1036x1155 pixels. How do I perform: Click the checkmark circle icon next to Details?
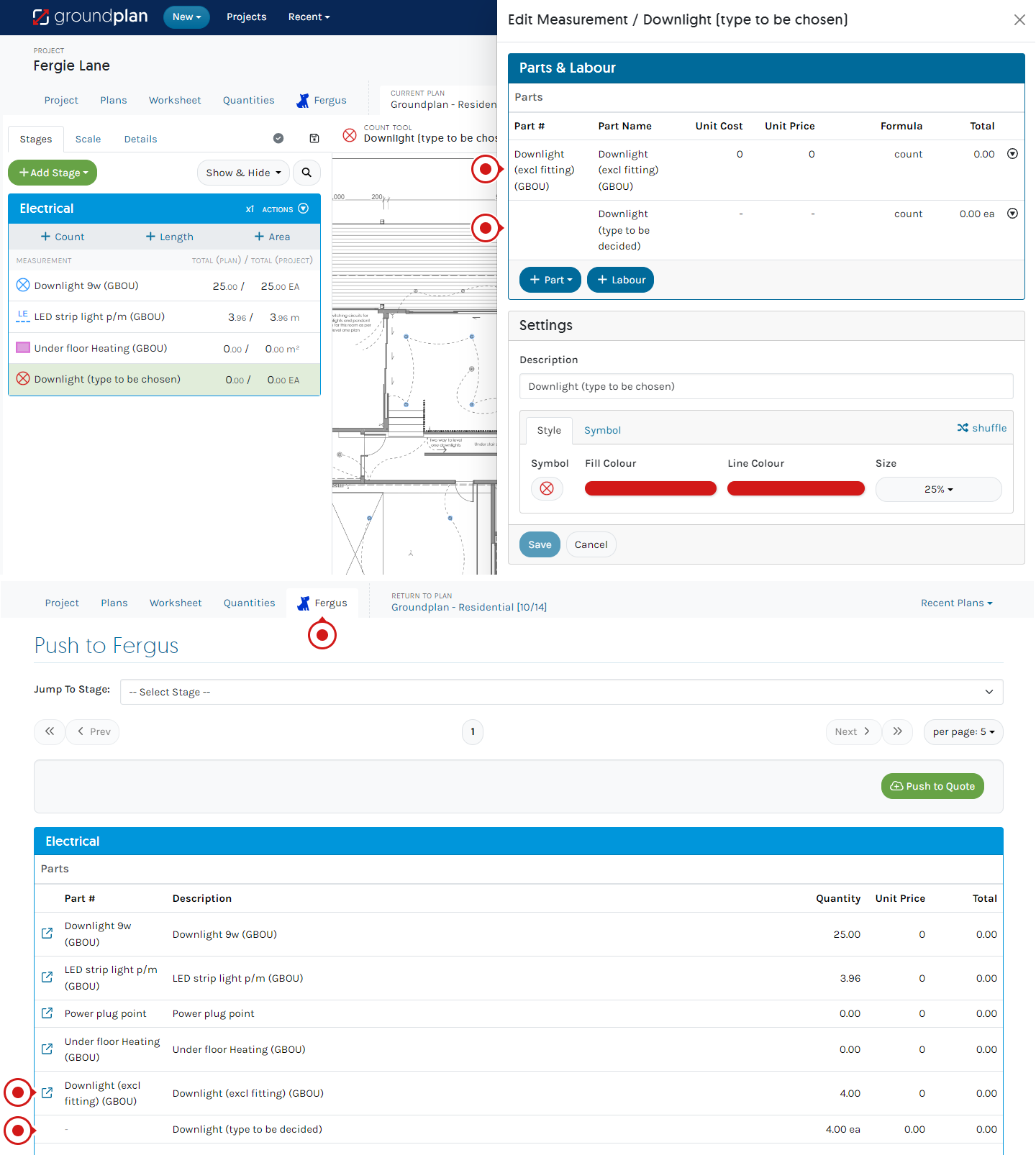278,138
